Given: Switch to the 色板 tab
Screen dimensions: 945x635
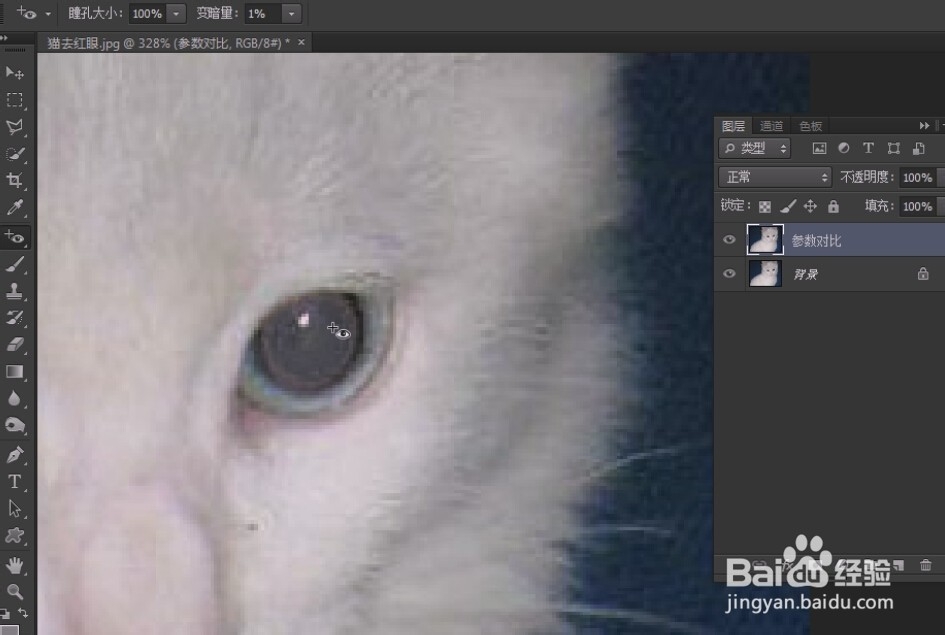Looking at the screenshot, I should (811, 126).
